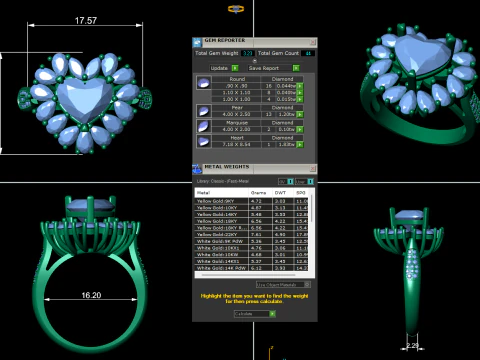Click the 7.61 grams cell

point(261,234)
